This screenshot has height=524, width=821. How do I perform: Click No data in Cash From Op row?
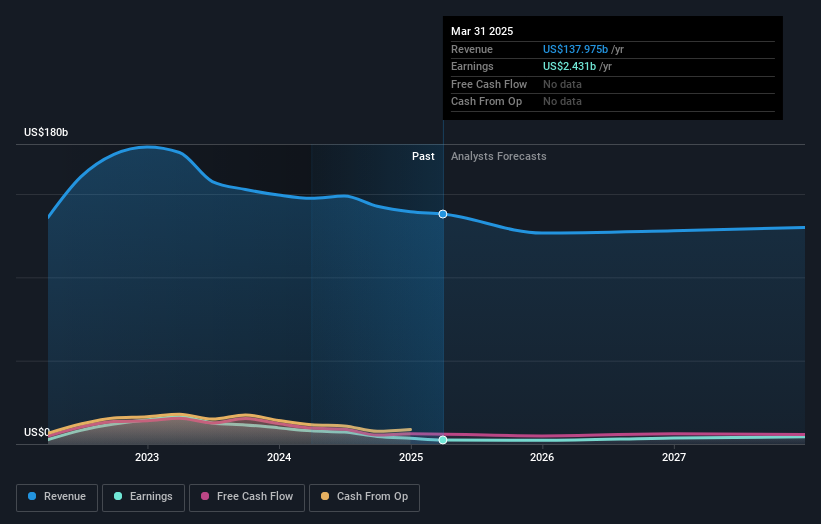coord(562,102)
